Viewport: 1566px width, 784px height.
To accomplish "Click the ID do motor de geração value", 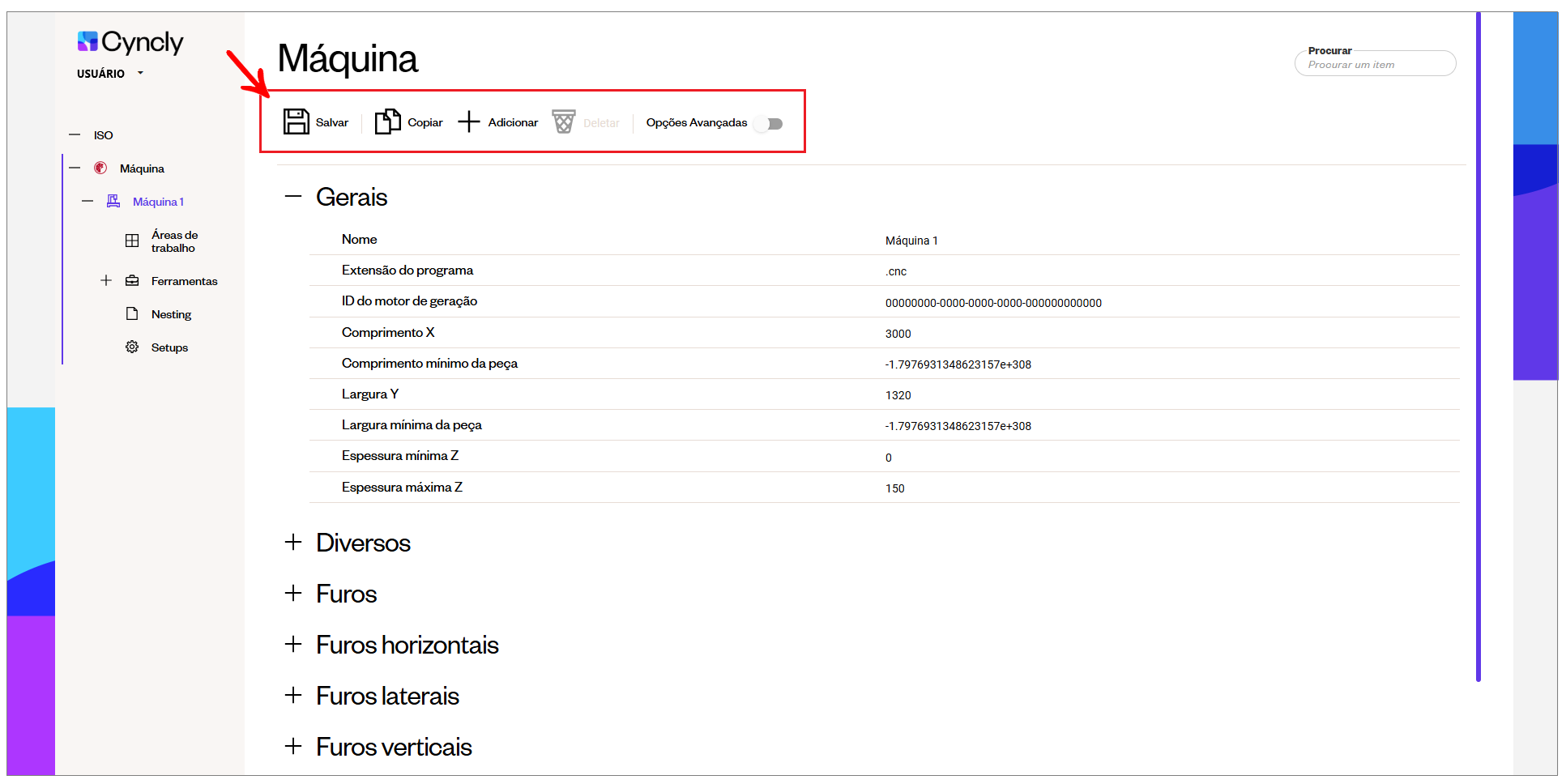I will 993,303.
